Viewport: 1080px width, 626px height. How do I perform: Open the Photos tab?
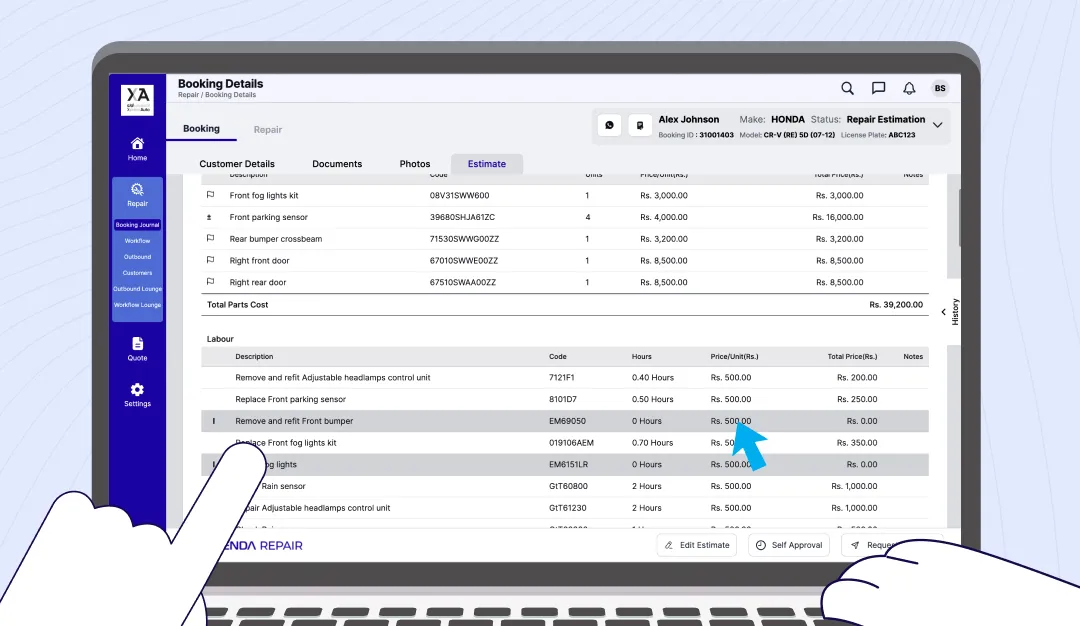tap(415, 164)
